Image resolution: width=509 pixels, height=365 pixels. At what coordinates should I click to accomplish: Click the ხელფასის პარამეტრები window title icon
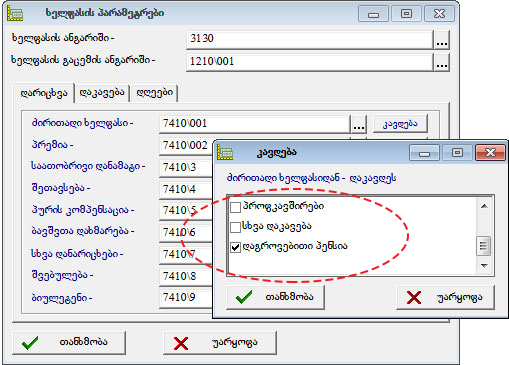click(x=15, y=14)
